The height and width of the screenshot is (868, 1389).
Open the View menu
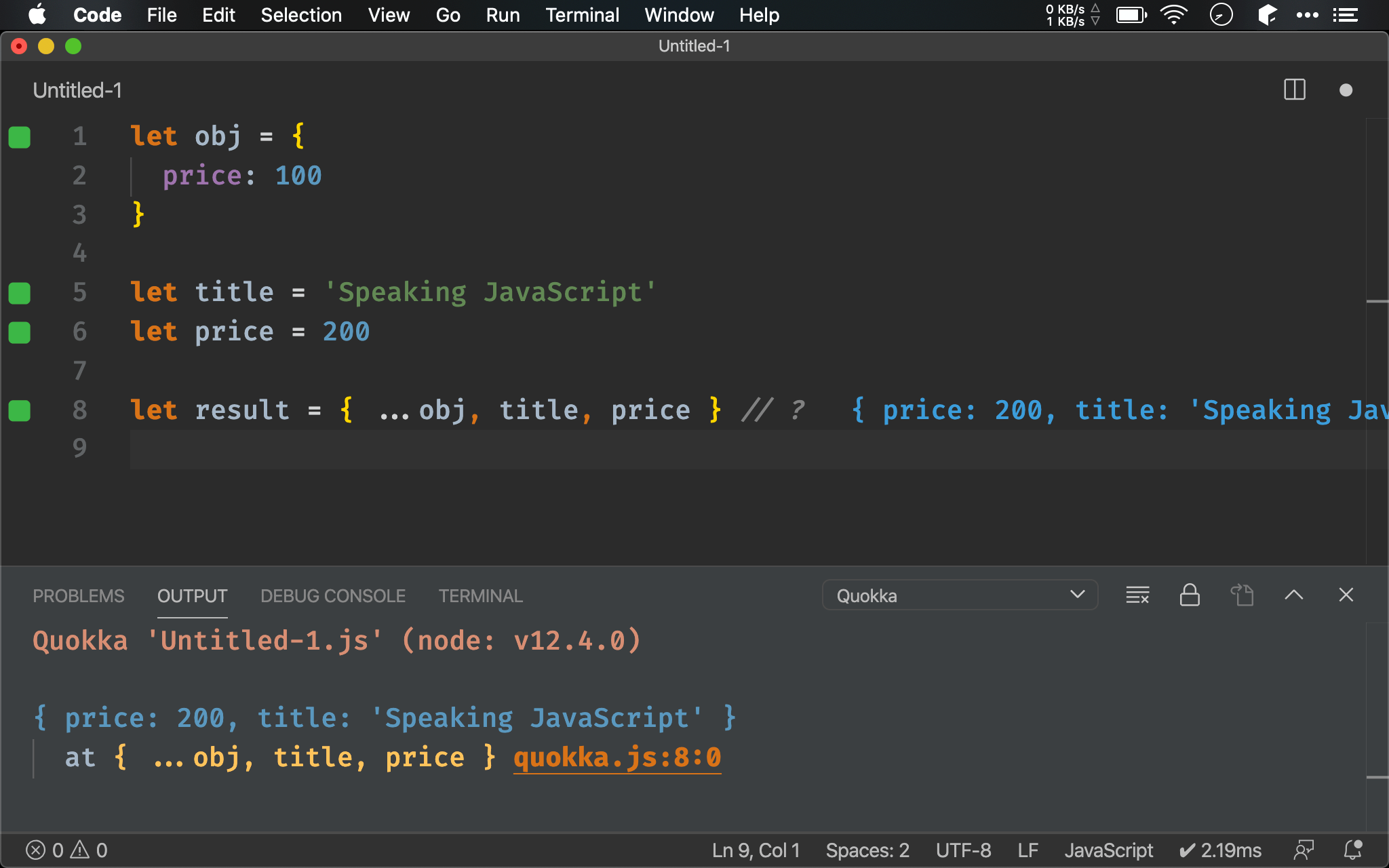389,15
